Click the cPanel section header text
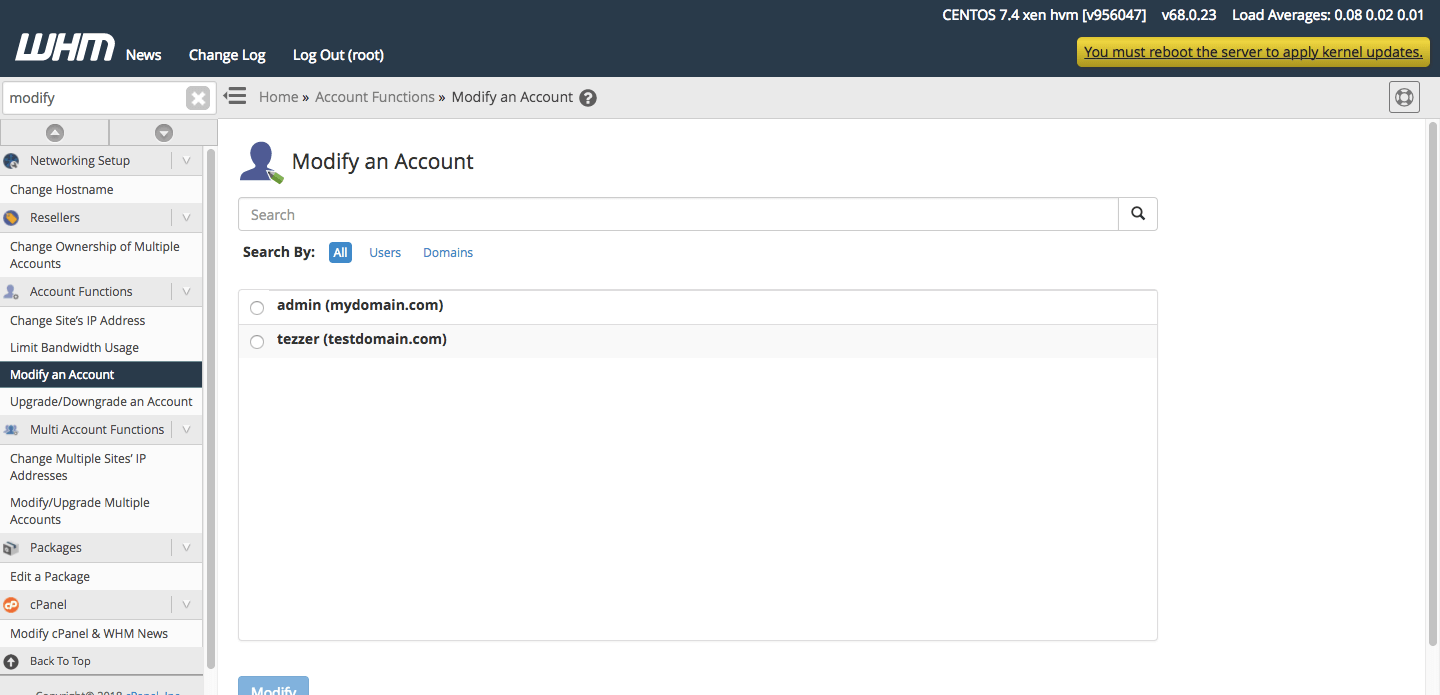This screenshot has height=695, width=1440. pos(48,605)
